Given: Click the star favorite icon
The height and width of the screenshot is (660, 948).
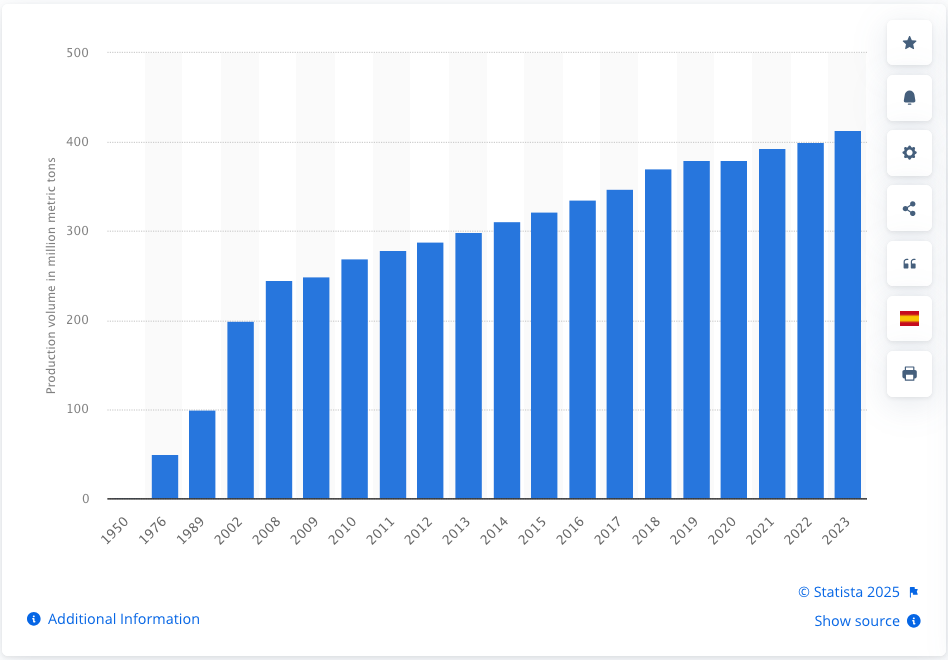Looking at the screenshot, I should pyautogui.click(x=909, y=42).
